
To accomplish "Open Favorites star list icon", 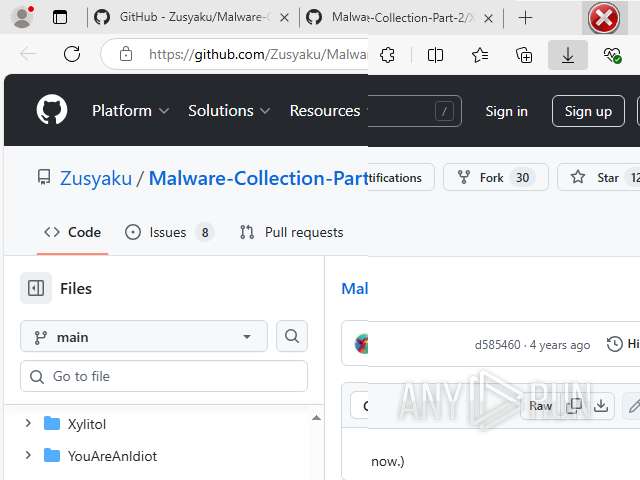I will (x=480, y=55).
